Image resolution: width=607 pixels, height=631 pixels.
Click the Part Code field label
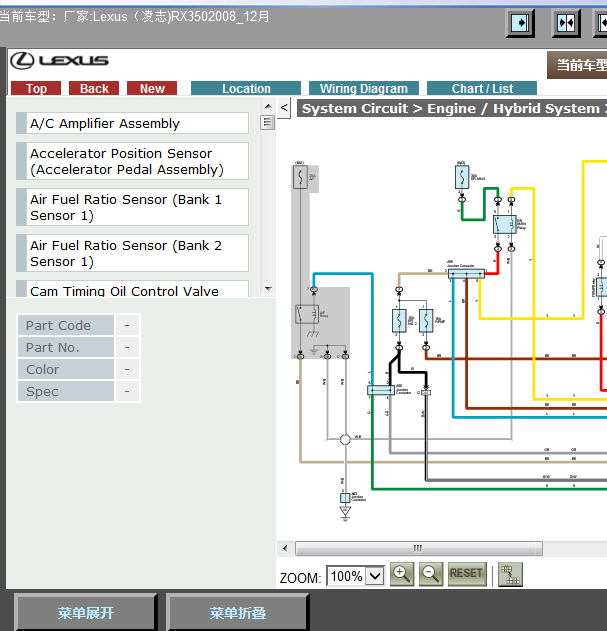(x=66, y=325)
